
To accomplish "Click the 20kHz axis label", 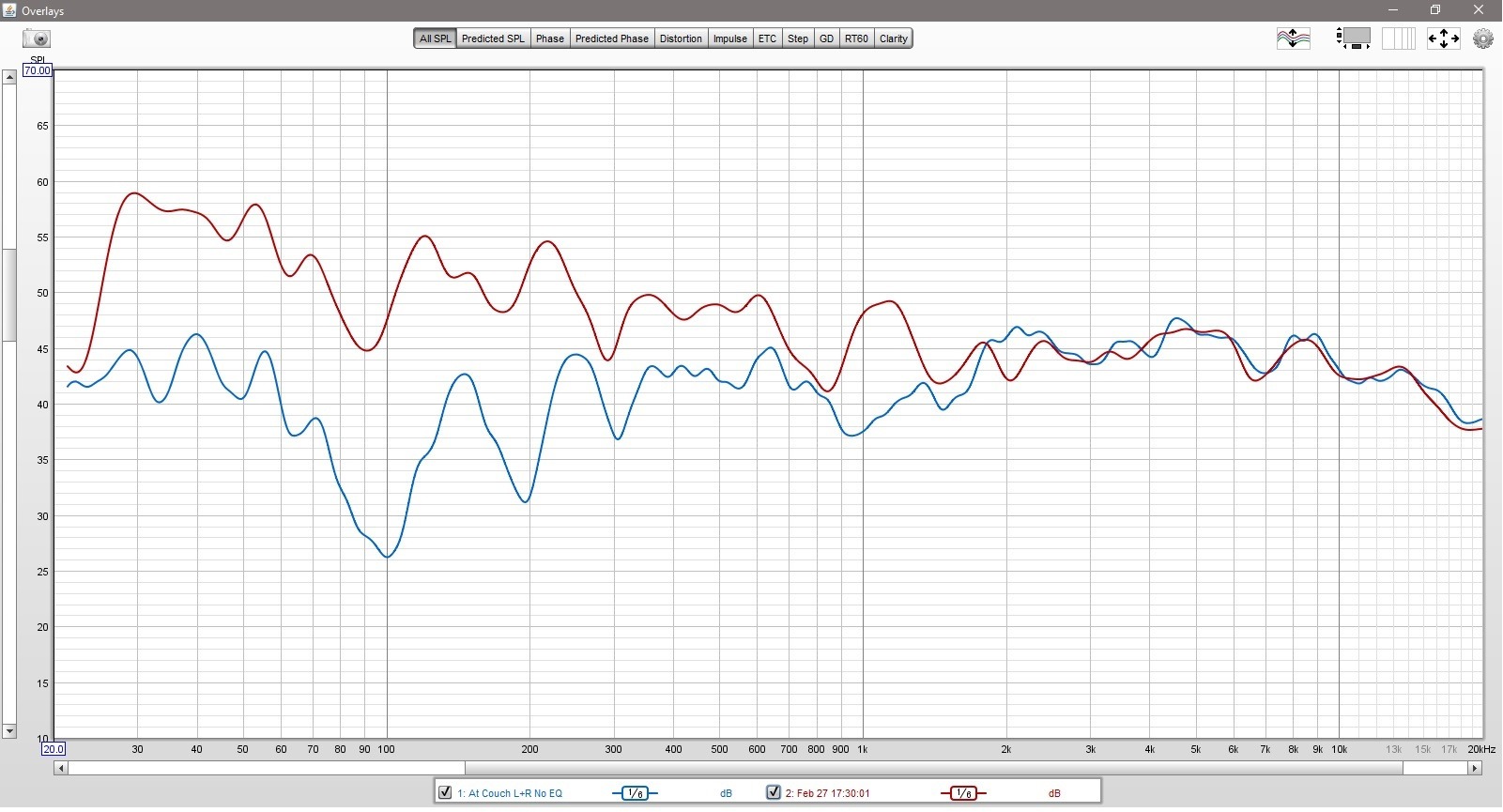I will (1481, 749).
